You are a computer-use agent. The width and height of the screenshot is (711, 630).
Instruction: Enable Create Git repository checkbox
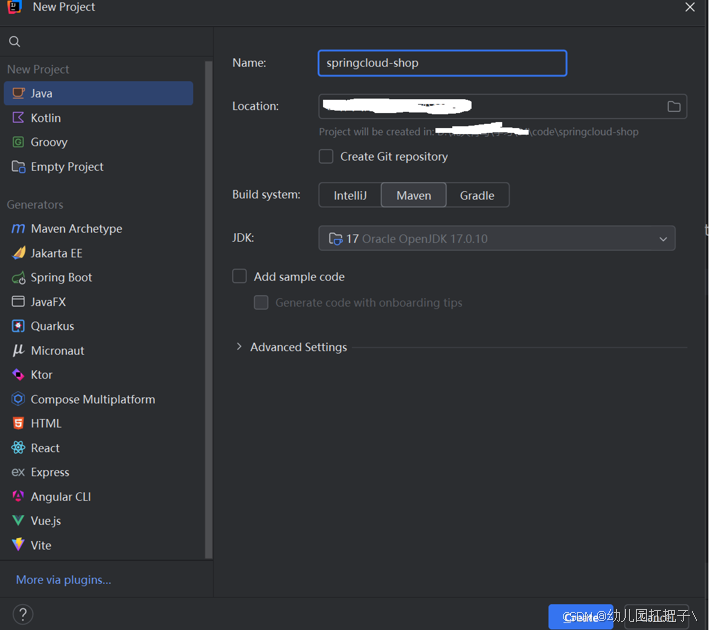pyautogui.click(x=326, y=156)
